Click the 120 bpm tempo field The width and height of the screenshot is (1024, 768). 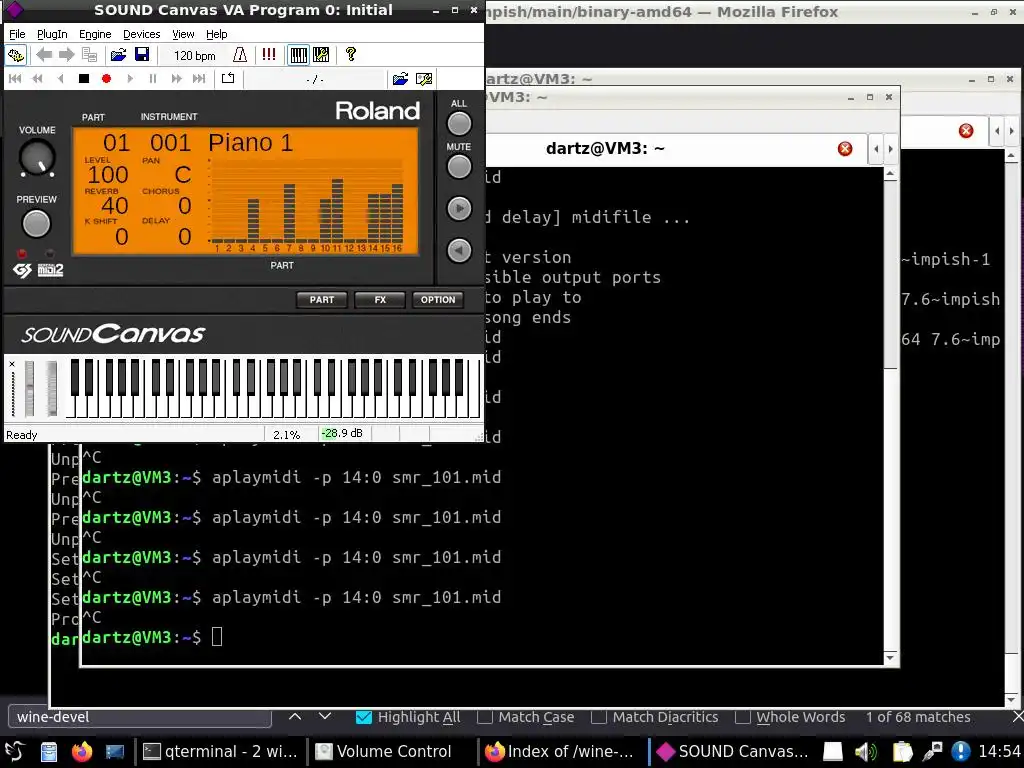194,56
